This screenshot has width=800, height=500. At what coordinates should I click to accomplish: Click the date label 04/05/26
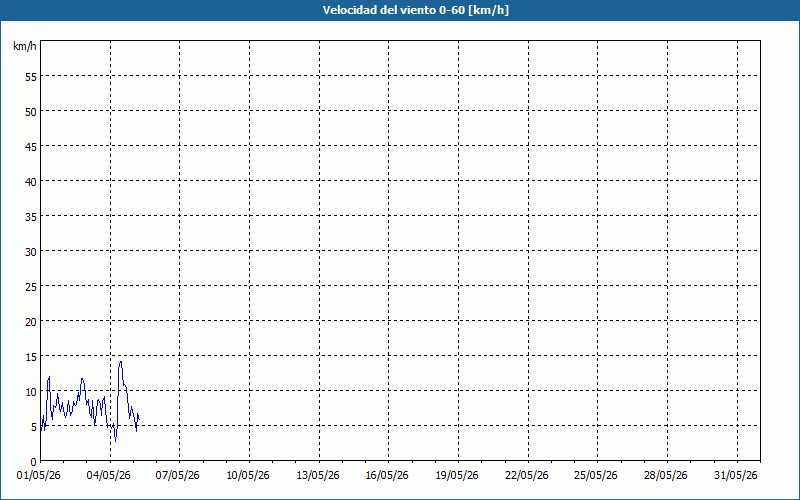pyautogui.click(x=109, y=476)
